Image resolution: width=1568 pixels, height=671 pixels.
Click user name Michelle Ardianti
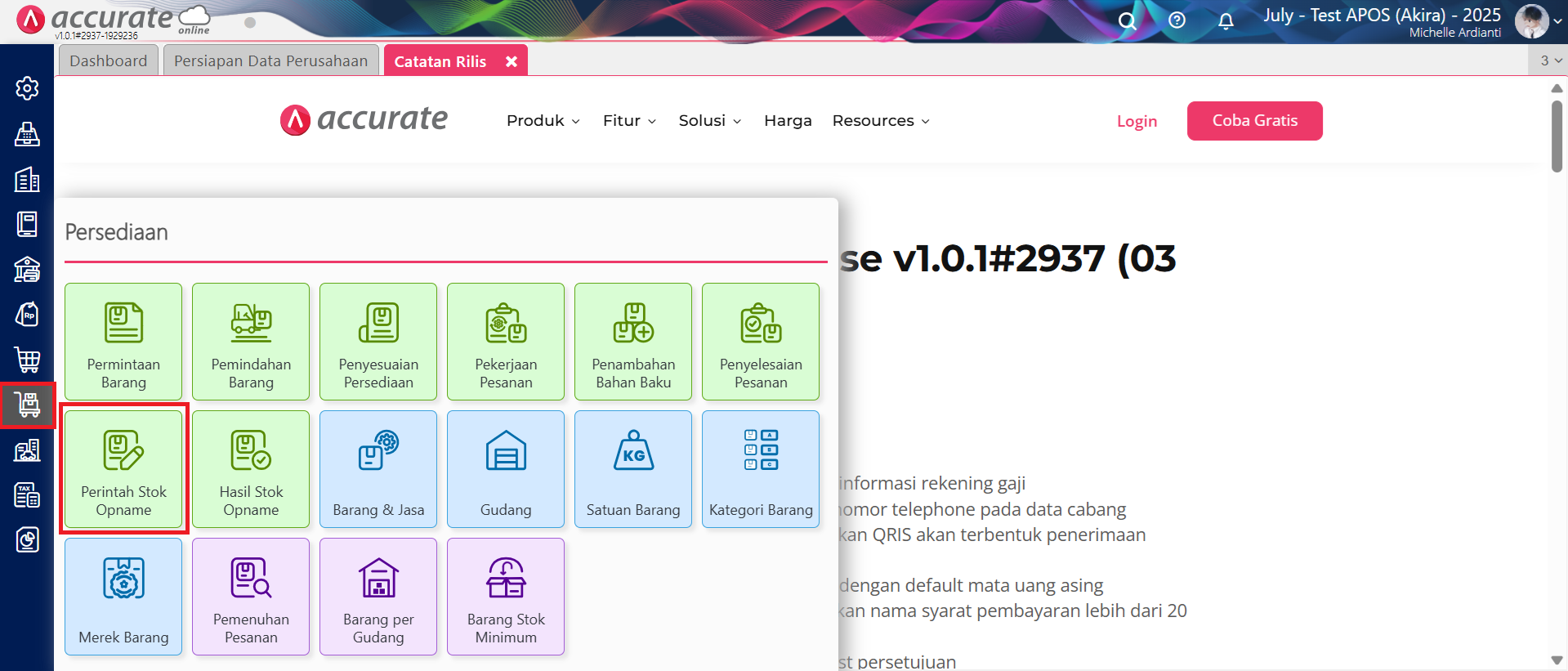(1454, 33)
